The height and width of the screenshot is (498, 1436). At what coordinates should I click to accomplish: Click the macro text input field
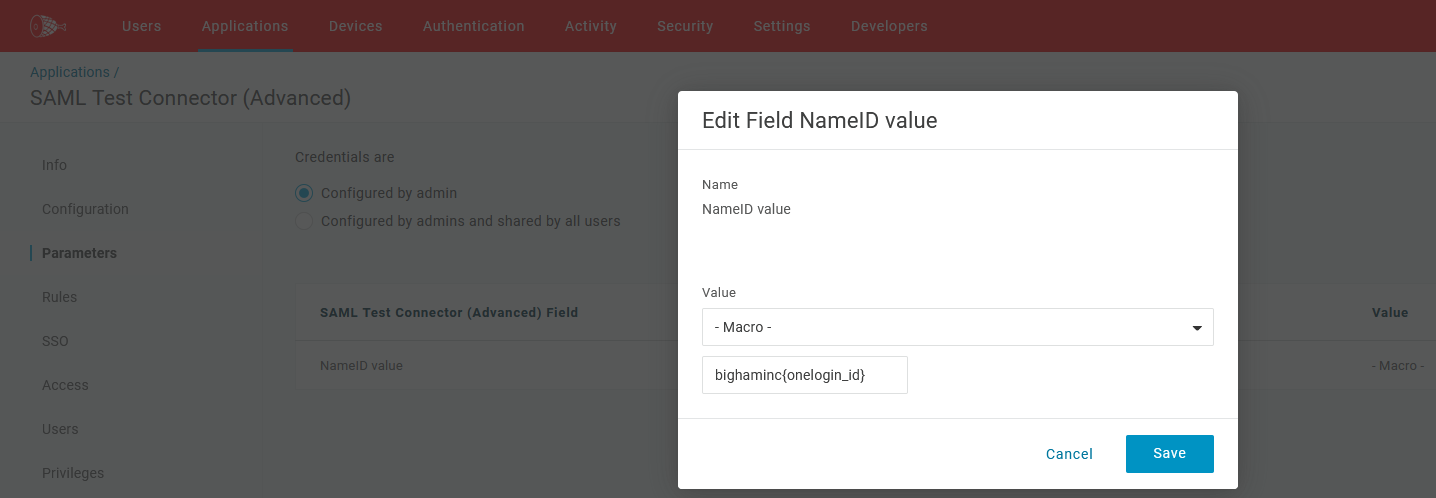[x=804, y=375]
